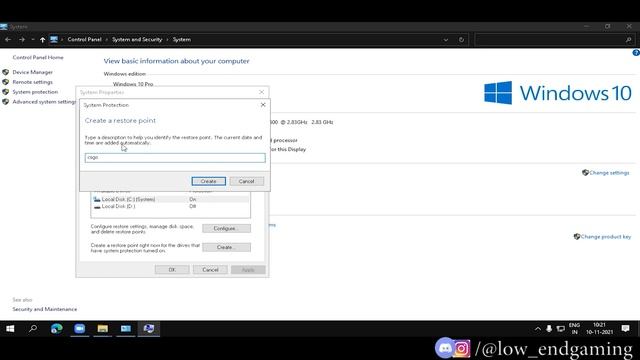Image resolution: width=640 pixels, height=360 pixels.
Task: Click the System protection shield icon
Action: click(x=5, y=92)
